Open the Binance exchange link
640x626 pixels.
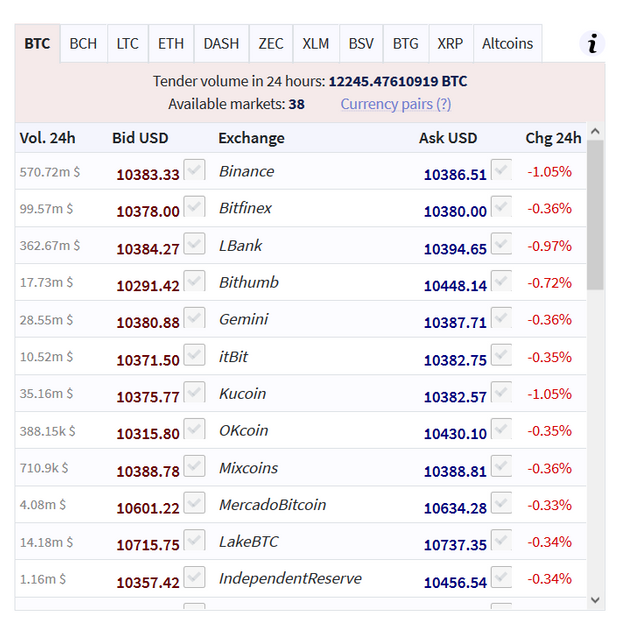246,171
